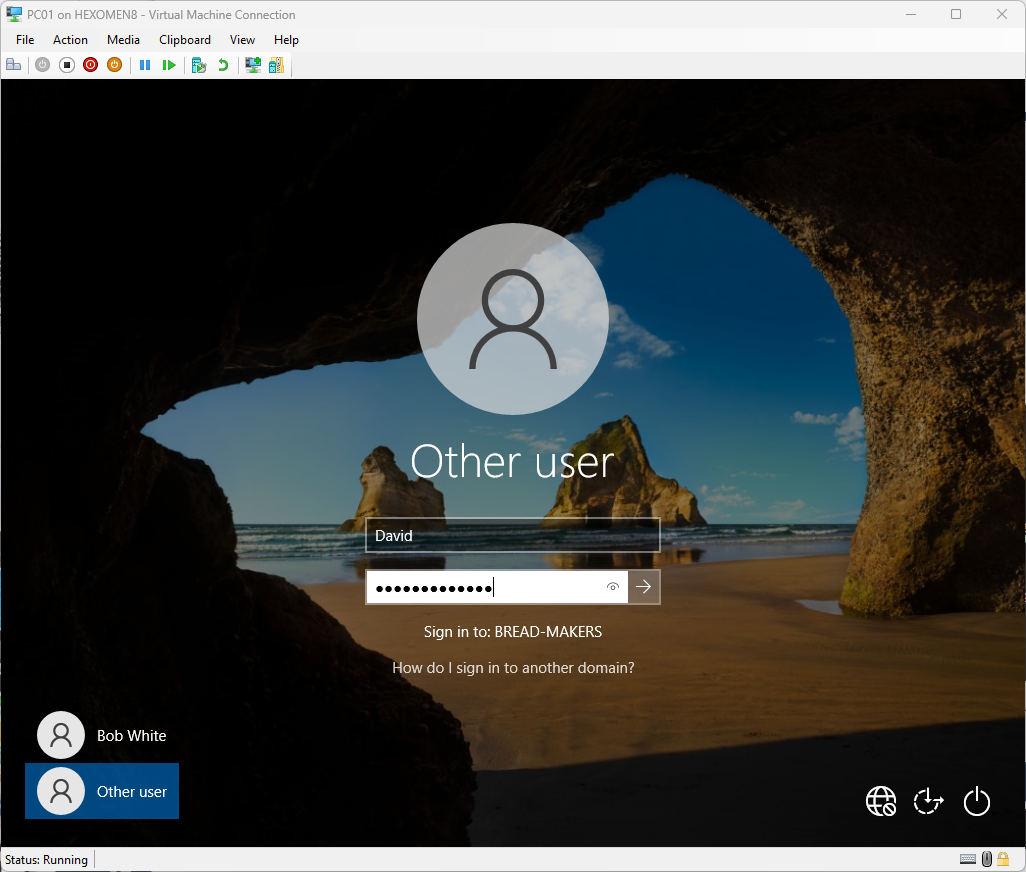Pause the virtual machine with the blue pause icon
The height and width of the screenshot is (872, 1026).
(x=145, y=65)
